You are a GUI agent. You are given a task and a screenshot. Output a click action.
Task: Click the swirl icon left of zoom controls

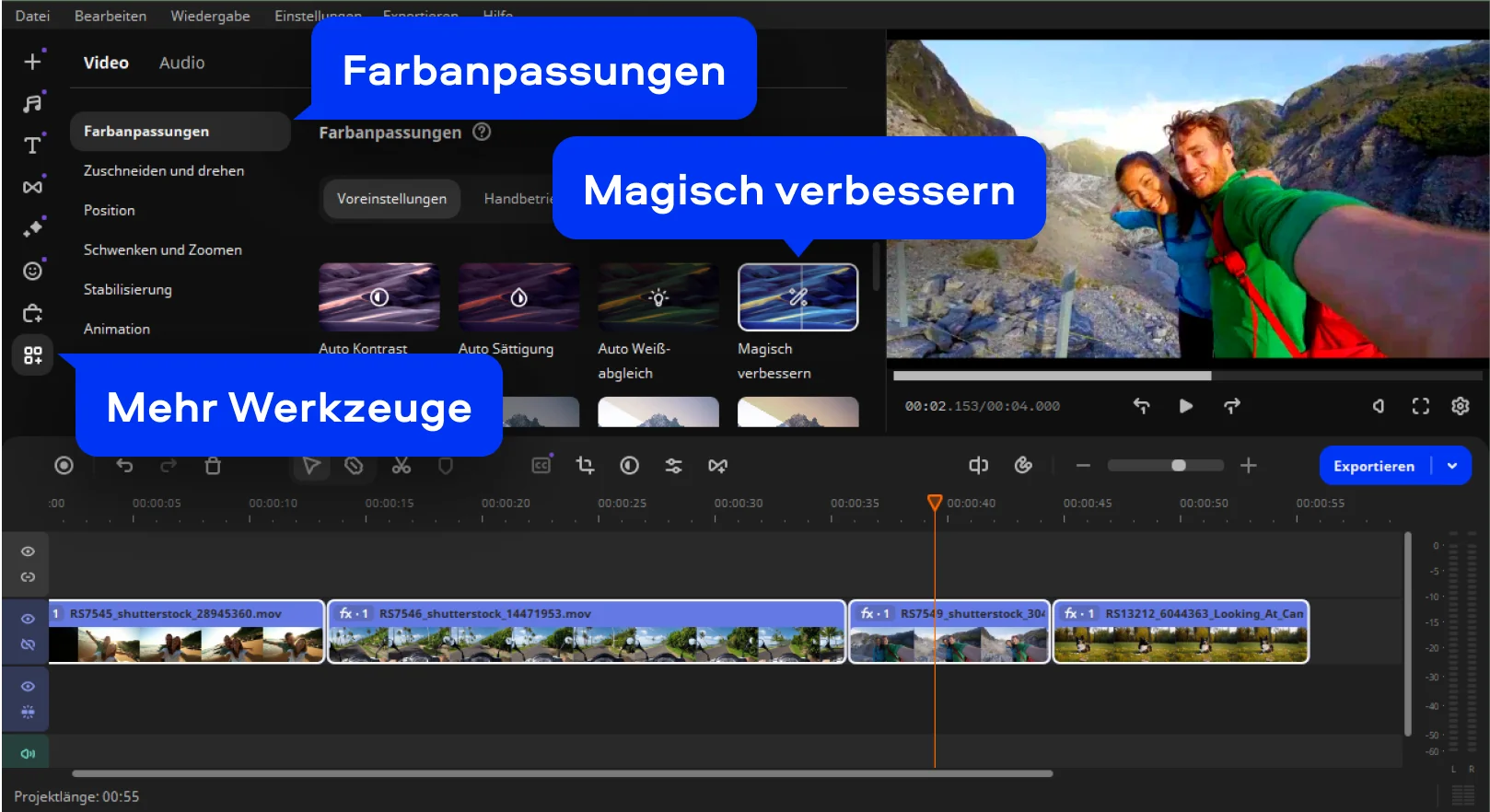point(1023,466)
